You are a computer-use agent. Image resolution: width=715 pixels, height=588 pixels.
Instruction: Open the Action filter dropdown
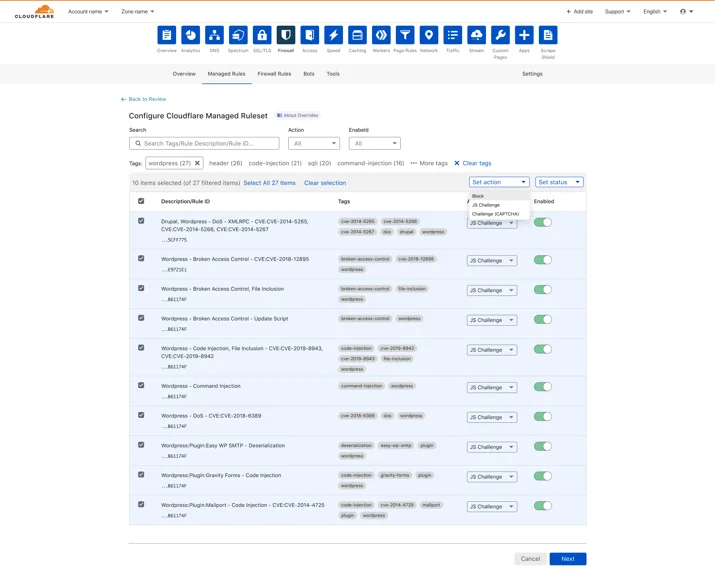pos(314,143)
